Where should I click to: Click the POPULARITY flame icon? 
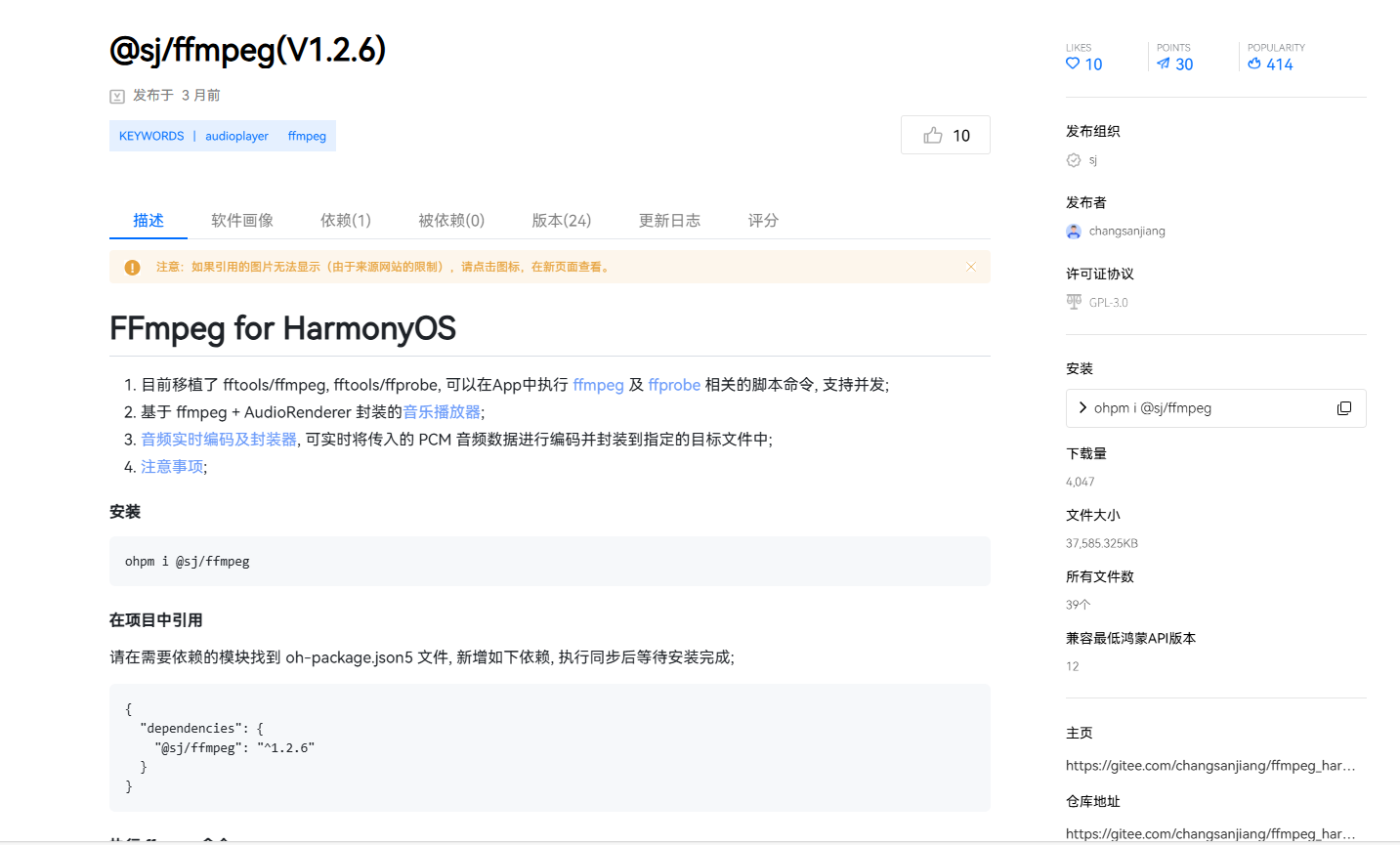click(1254, 63)
